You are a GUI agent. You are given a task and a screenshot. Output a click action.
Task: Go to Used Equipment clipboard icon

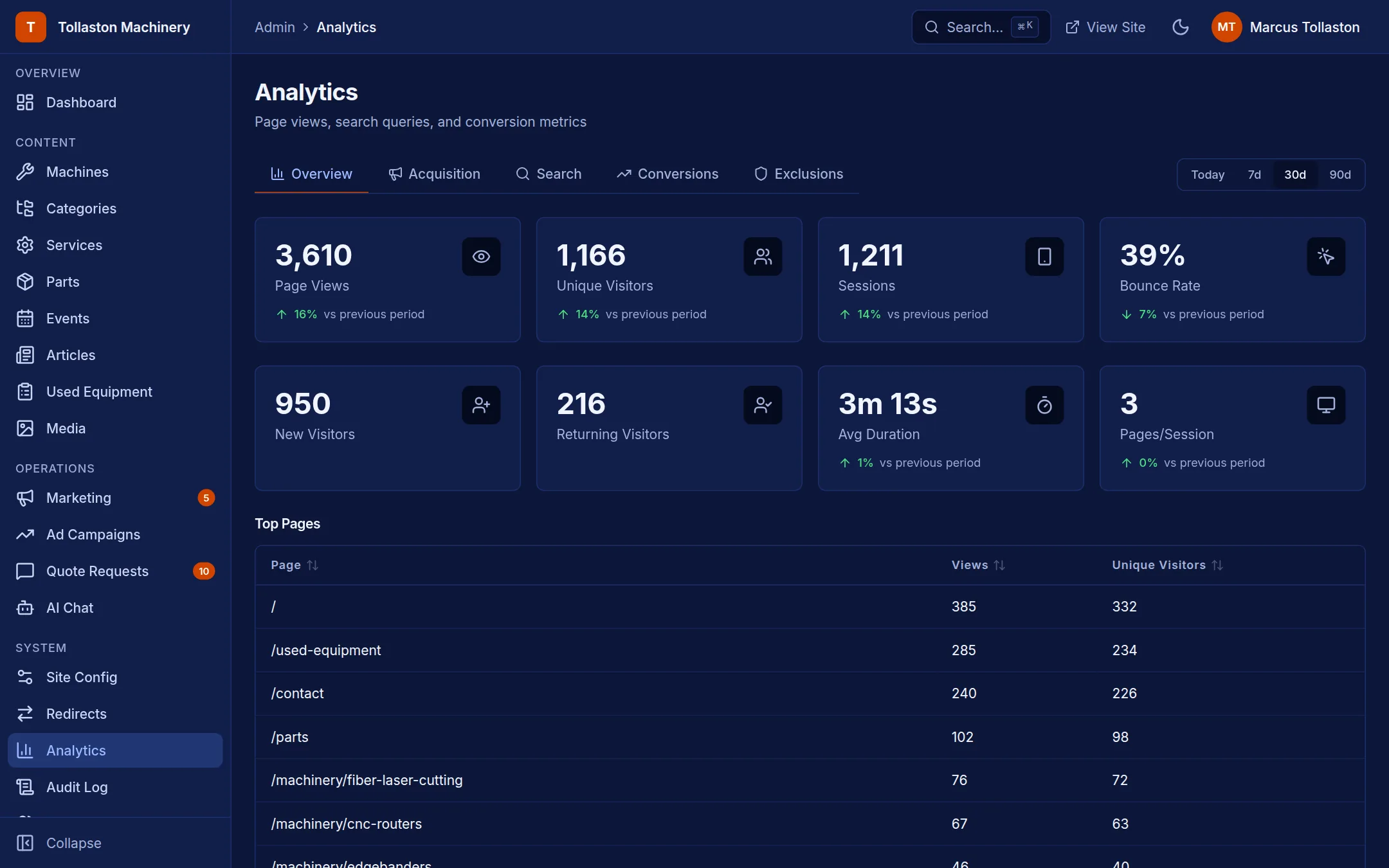coord(25,392)
